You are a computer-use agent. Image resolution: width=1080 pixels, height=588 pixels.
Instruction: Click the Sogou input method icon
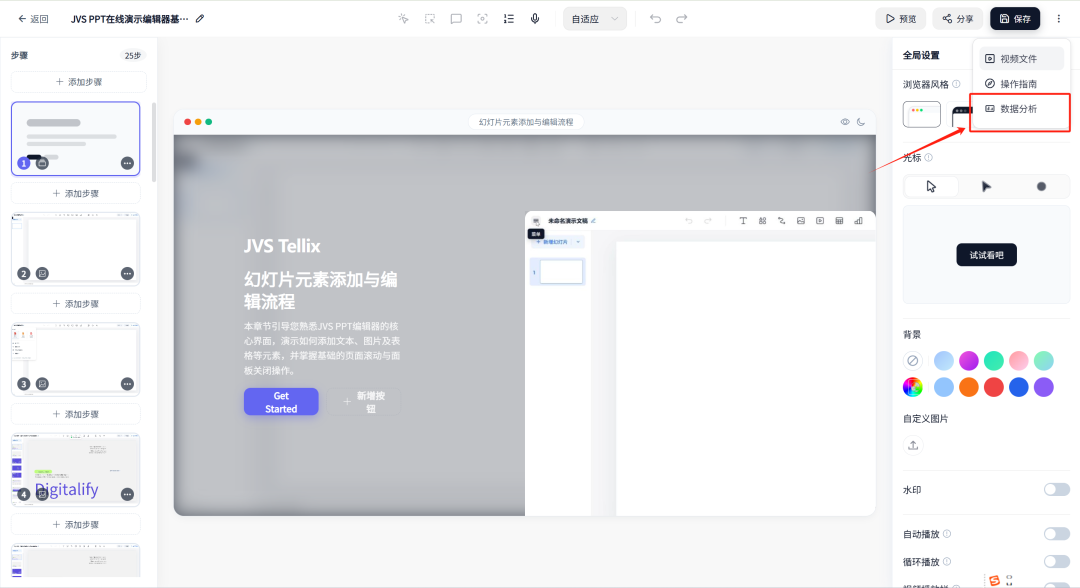coord(994,580)
